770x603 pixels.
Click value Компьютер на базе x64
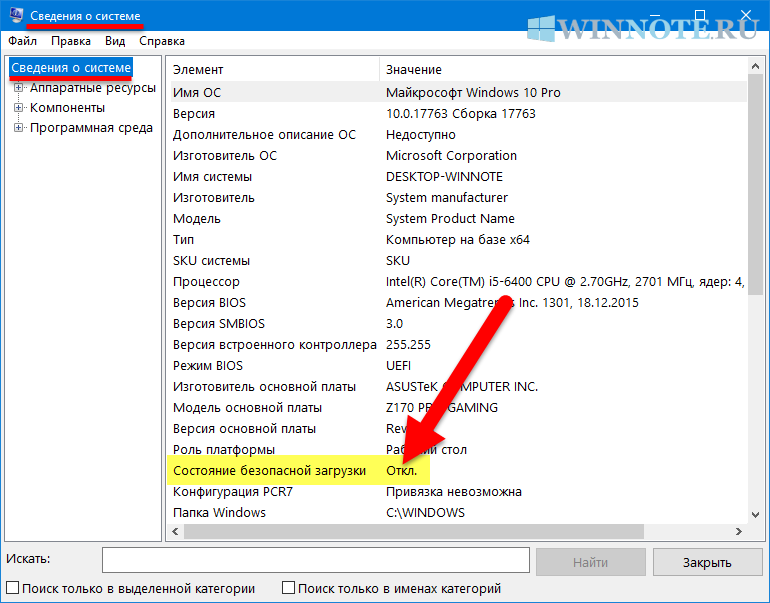tap(458, 240)
